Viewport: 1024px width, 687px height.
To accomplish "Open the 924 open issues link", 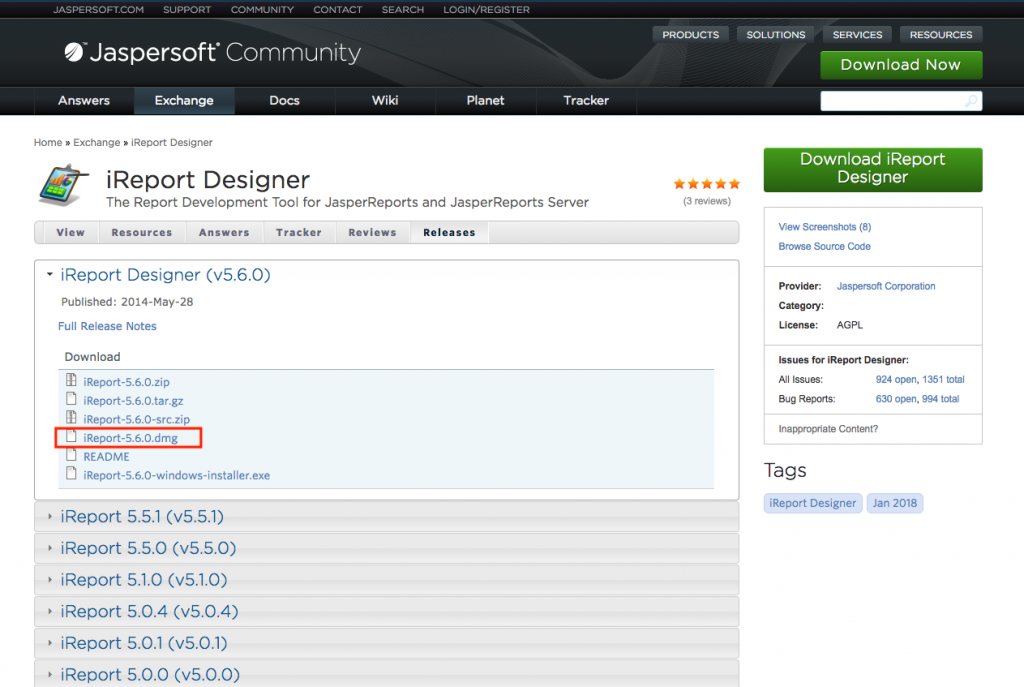I will [x=896, y=379].
